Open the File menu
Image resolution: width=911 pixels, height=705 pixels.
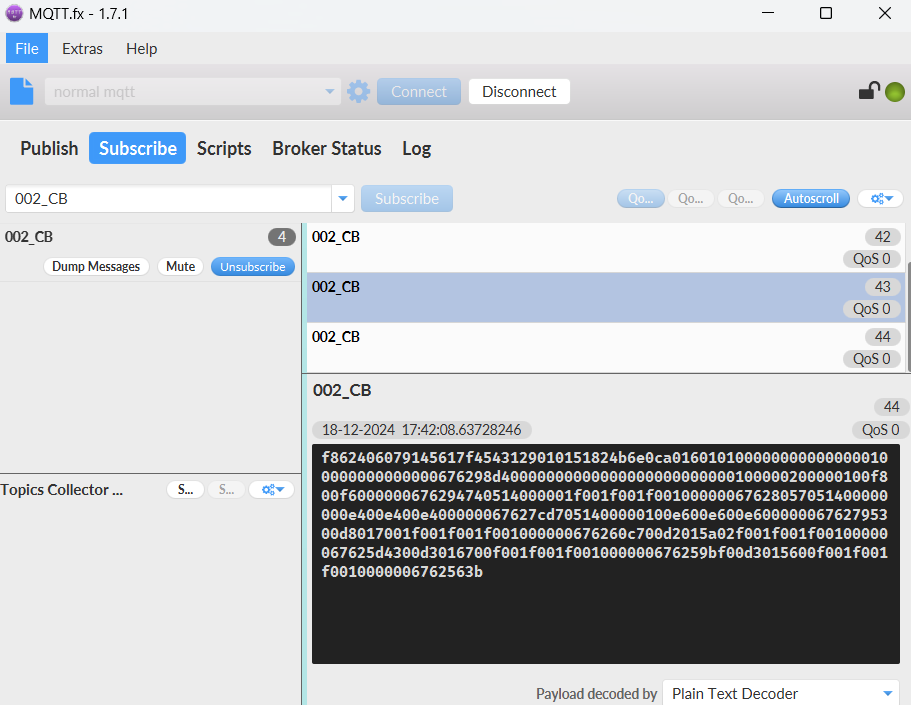(27, 48)
